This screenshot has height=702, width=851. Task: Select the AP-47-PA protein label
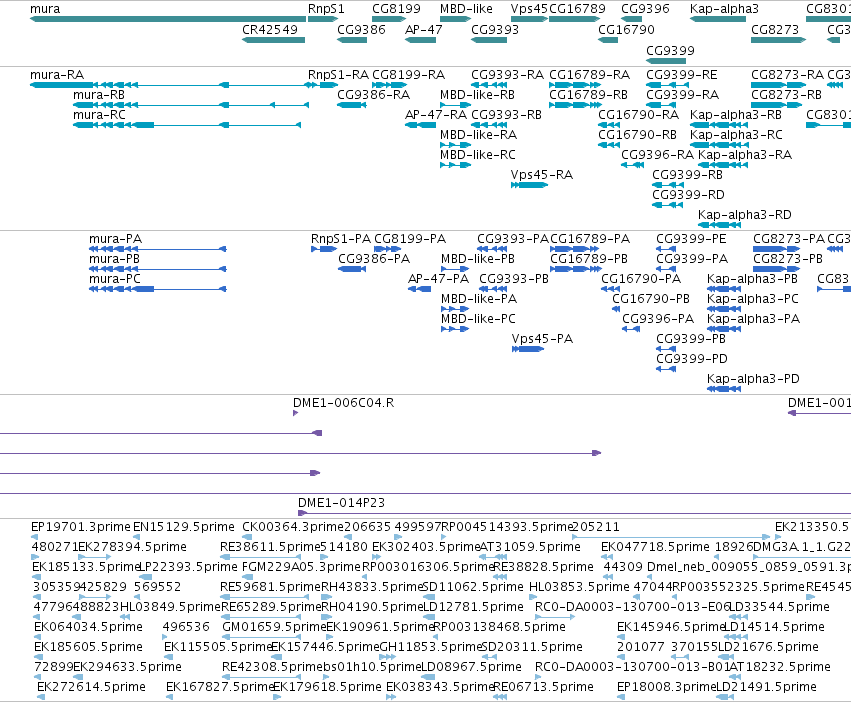click(x=438, y=279)
